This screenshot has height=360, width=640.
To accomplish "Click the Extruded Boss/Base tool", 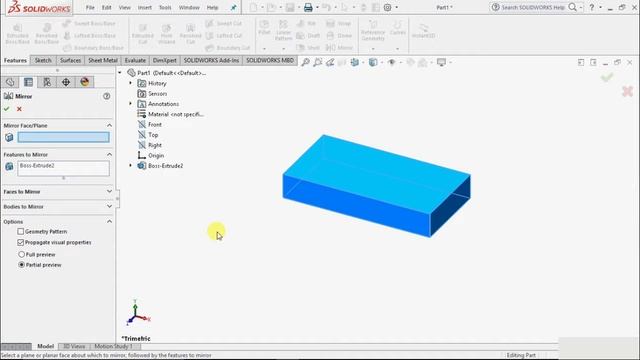I will click(18, 34).
